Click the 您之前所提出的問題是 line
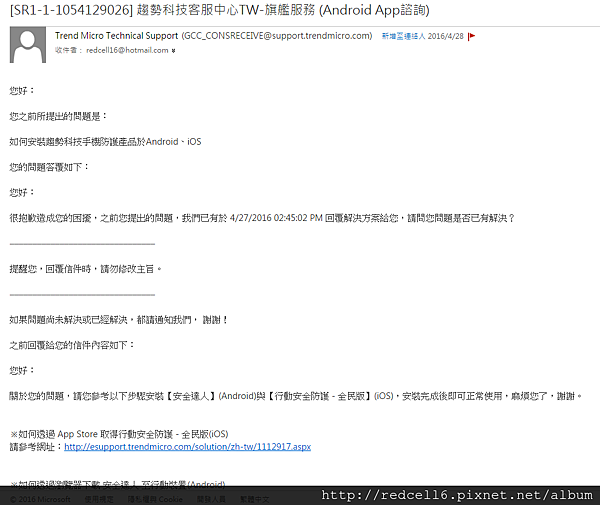600x505 pixels. pyautogui.click(x=58, y=116)
